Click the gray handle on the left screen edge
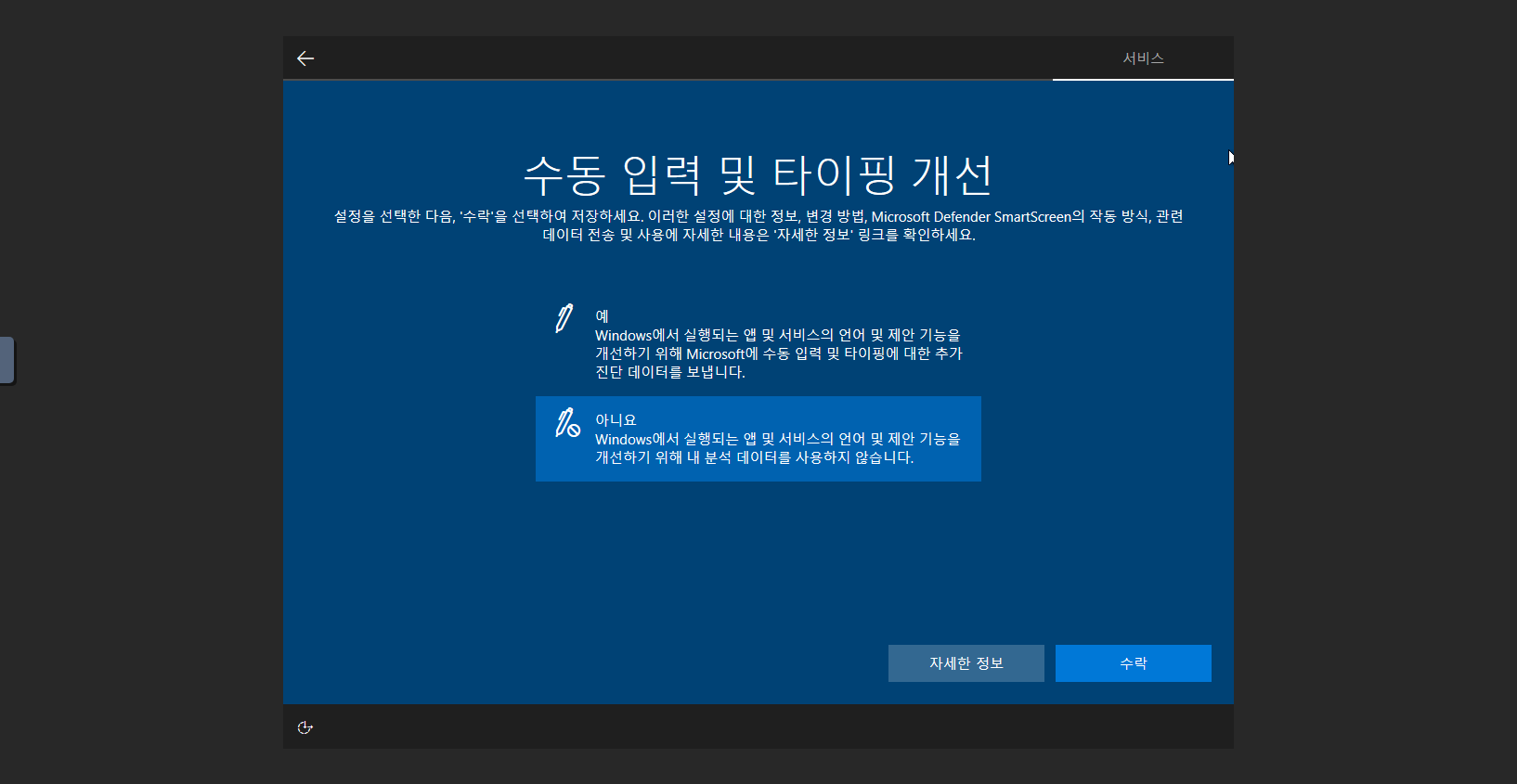Screen dimensions: 1517x784 coord(7,360)
